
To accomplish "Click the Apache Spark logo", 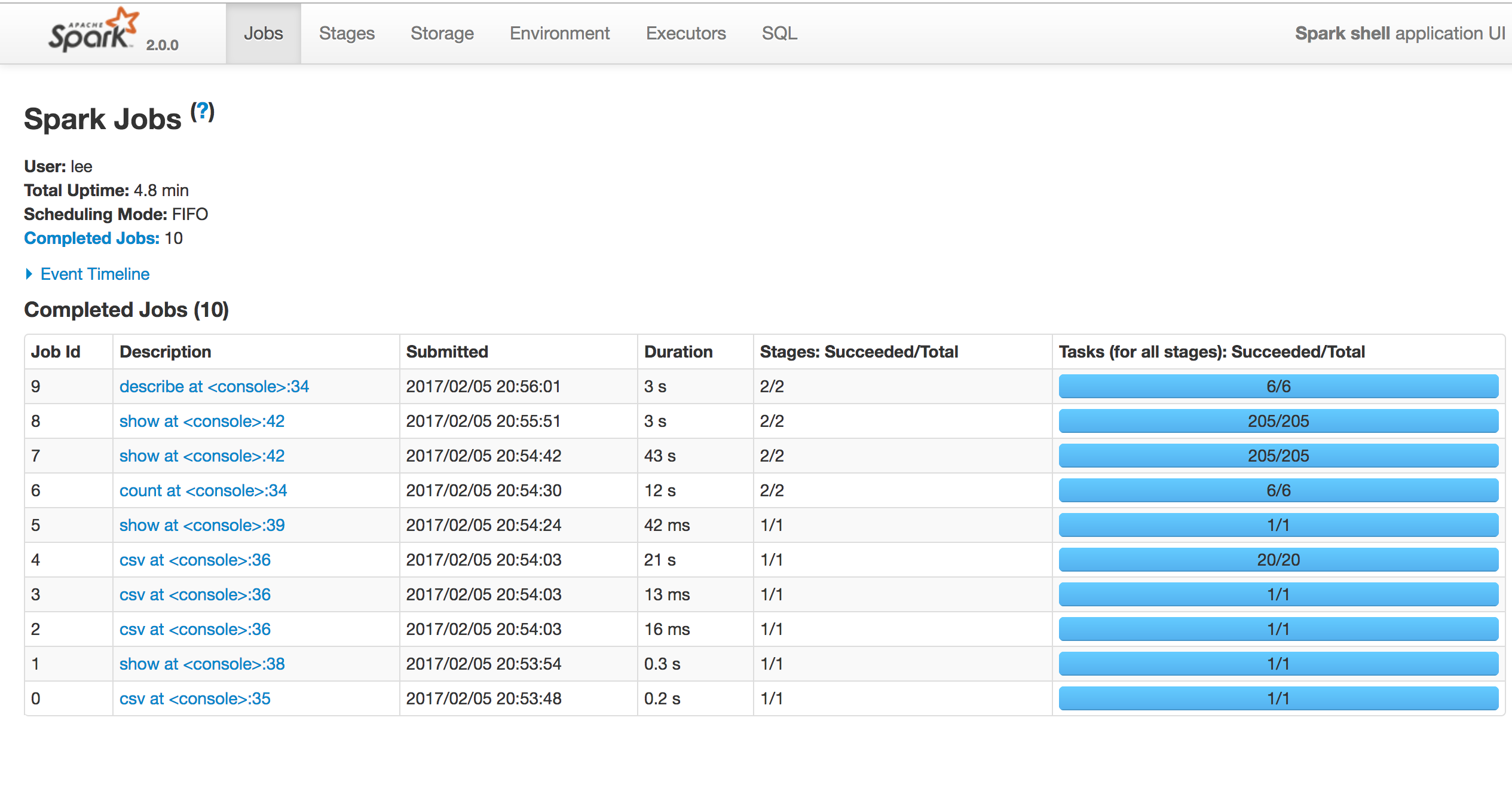I will pos(94,30).
